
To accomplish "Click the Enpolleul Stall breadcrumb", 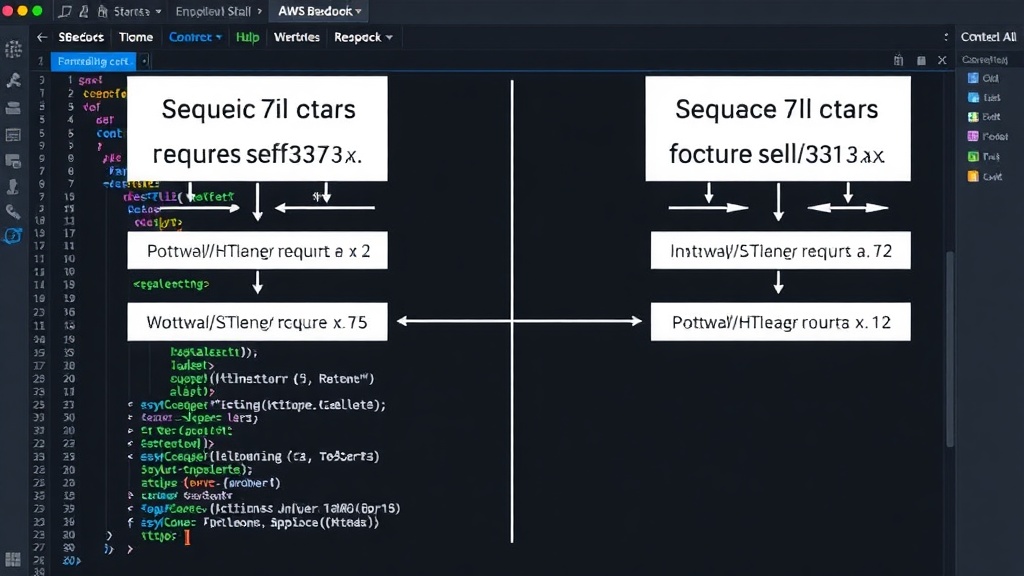I will tap(214, 11).
